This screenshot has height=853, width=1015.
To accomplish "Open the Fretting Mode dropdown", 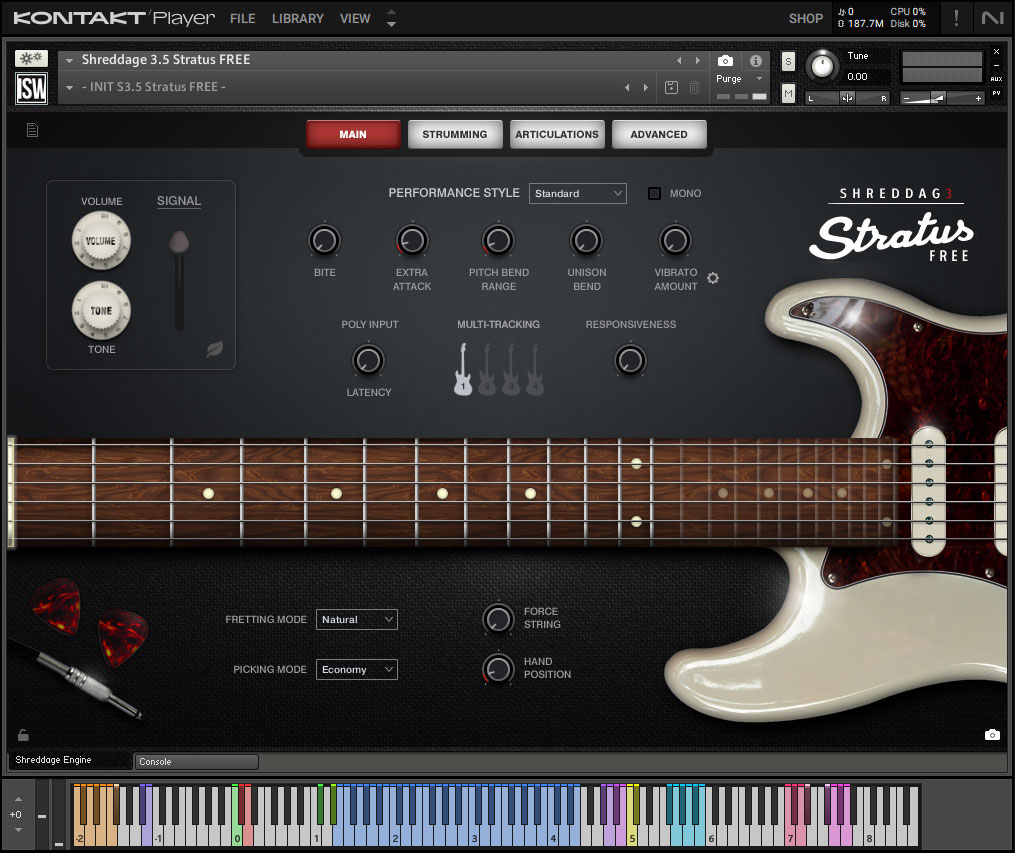I will coord(357,619).
